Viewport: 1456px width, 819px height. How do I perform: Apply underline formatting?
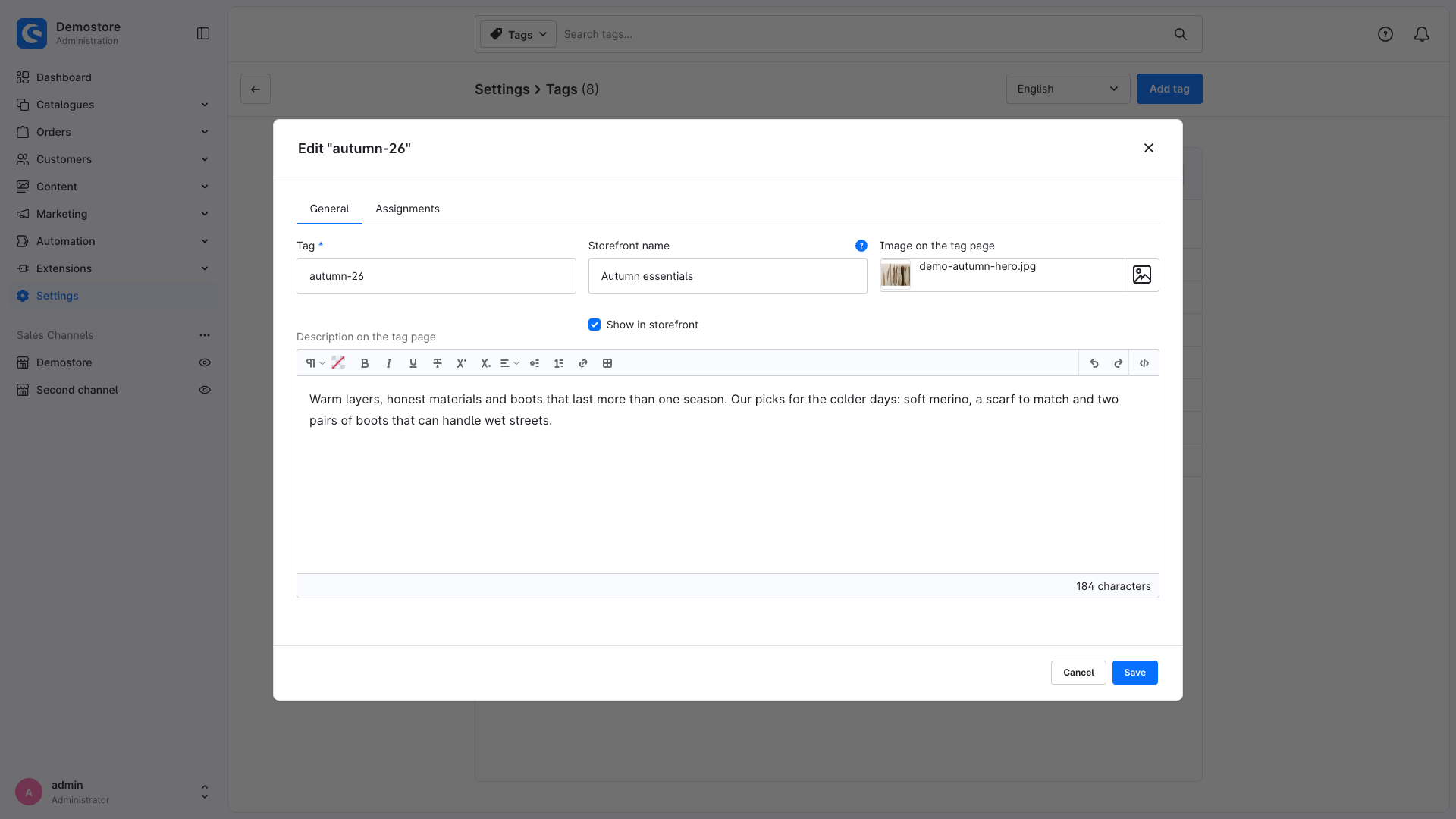[413, 363]
